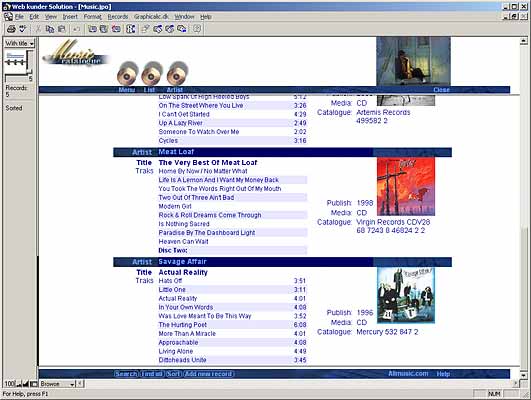Image resolution: width=531 pixels, height=400 pixels.
Task: Click catalogue value Mercury 532 847 2
Action: (x=387, y=332)
